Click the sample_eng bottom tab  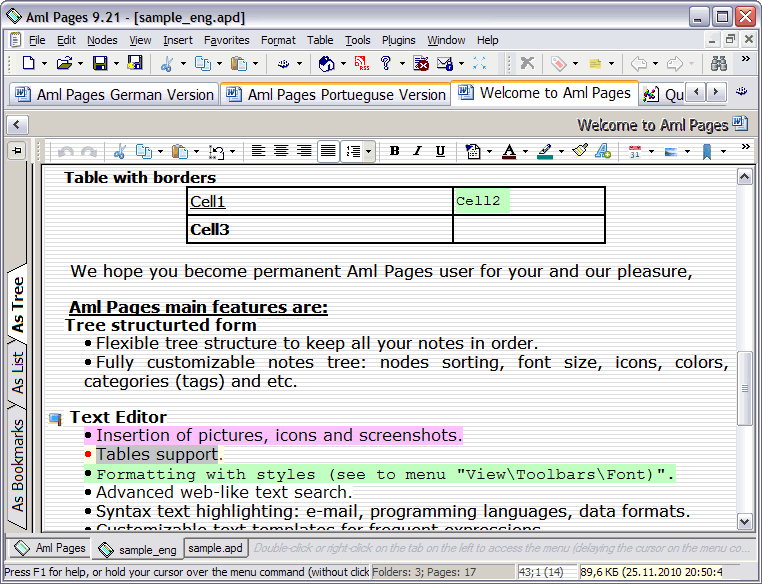coord(138,550)
